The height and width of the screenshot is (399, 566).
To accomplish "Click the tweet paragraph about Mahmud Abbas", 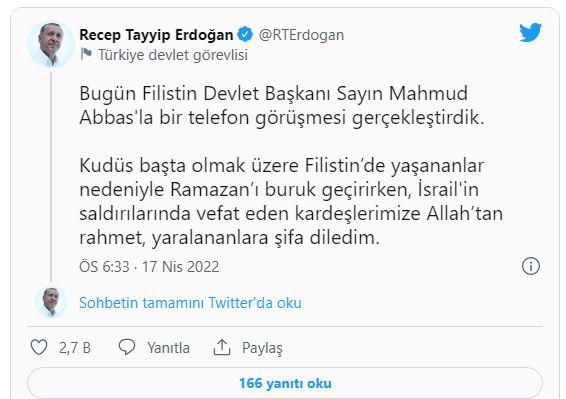I will [x=282, y=105].
